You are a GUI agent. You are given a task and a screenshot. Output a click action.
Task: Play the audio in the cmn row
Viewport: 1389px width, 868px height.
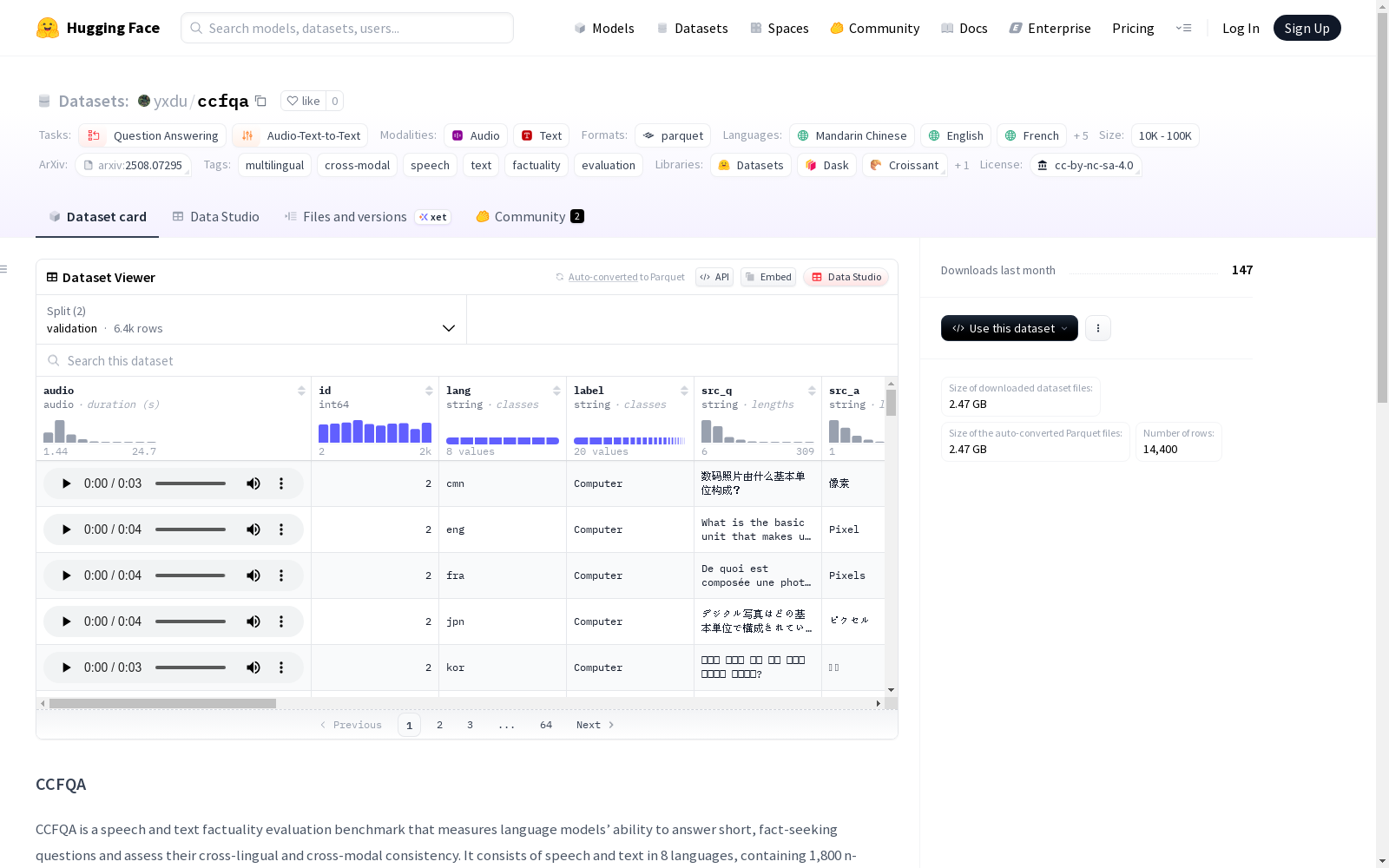(x=66, y=483)
